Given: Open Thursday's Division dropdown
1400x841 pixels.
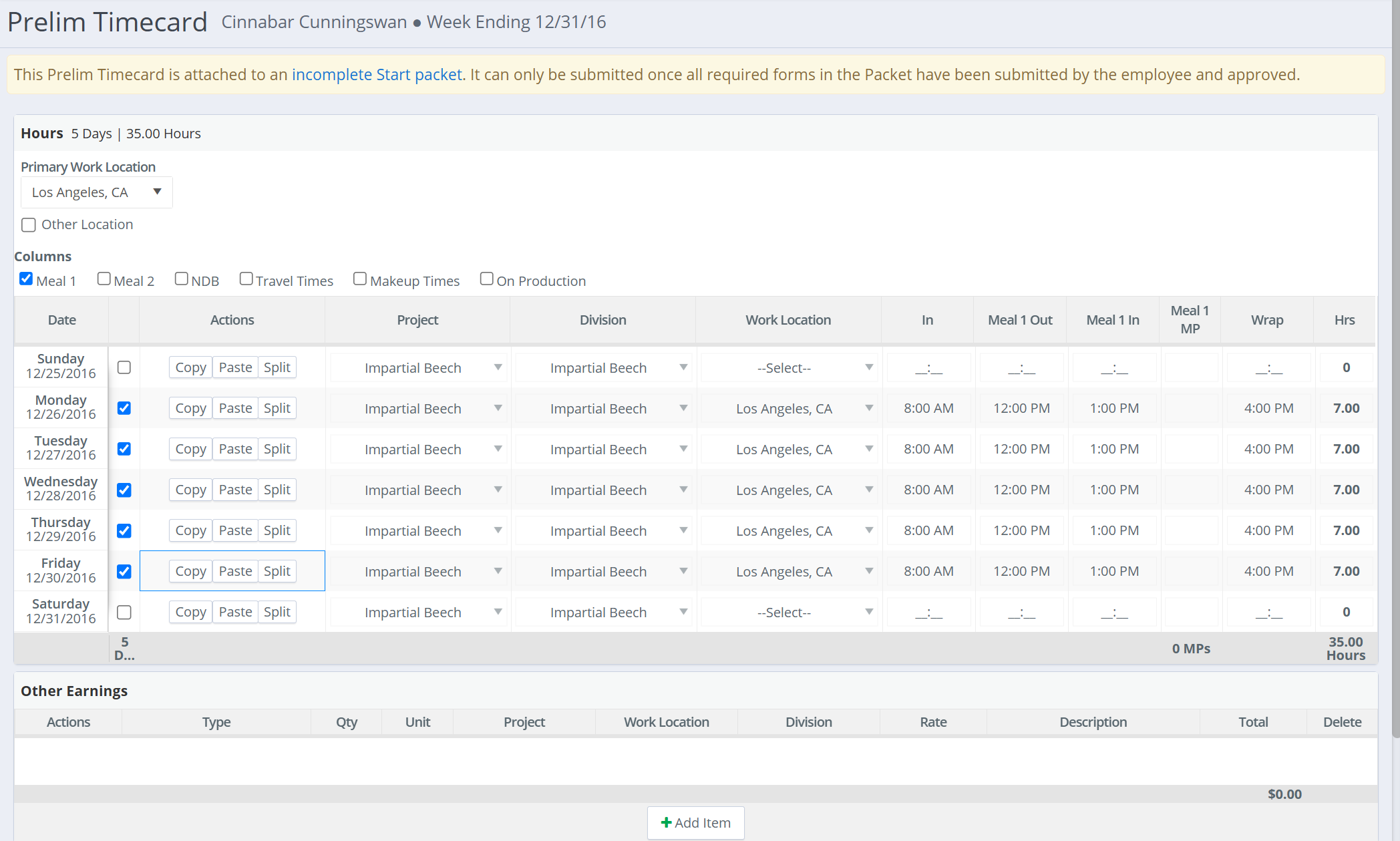Looking at the screenshot, I should pos(604,531).
